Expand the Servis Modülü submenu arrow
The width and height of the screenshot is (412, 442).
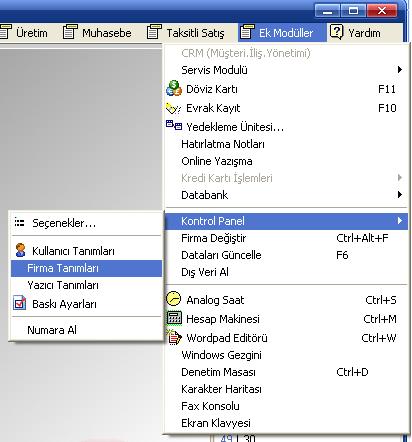[x=400, y=69]
